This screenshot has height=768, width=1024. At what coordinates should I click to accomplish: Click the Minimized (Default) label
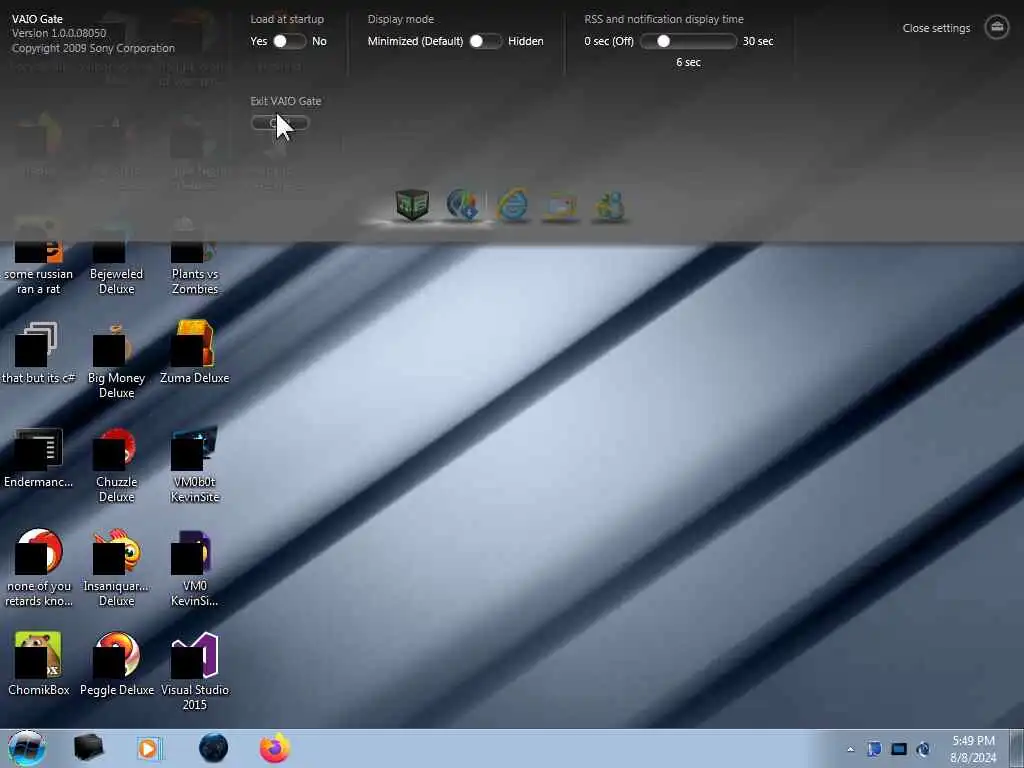[x=415, y=41]
